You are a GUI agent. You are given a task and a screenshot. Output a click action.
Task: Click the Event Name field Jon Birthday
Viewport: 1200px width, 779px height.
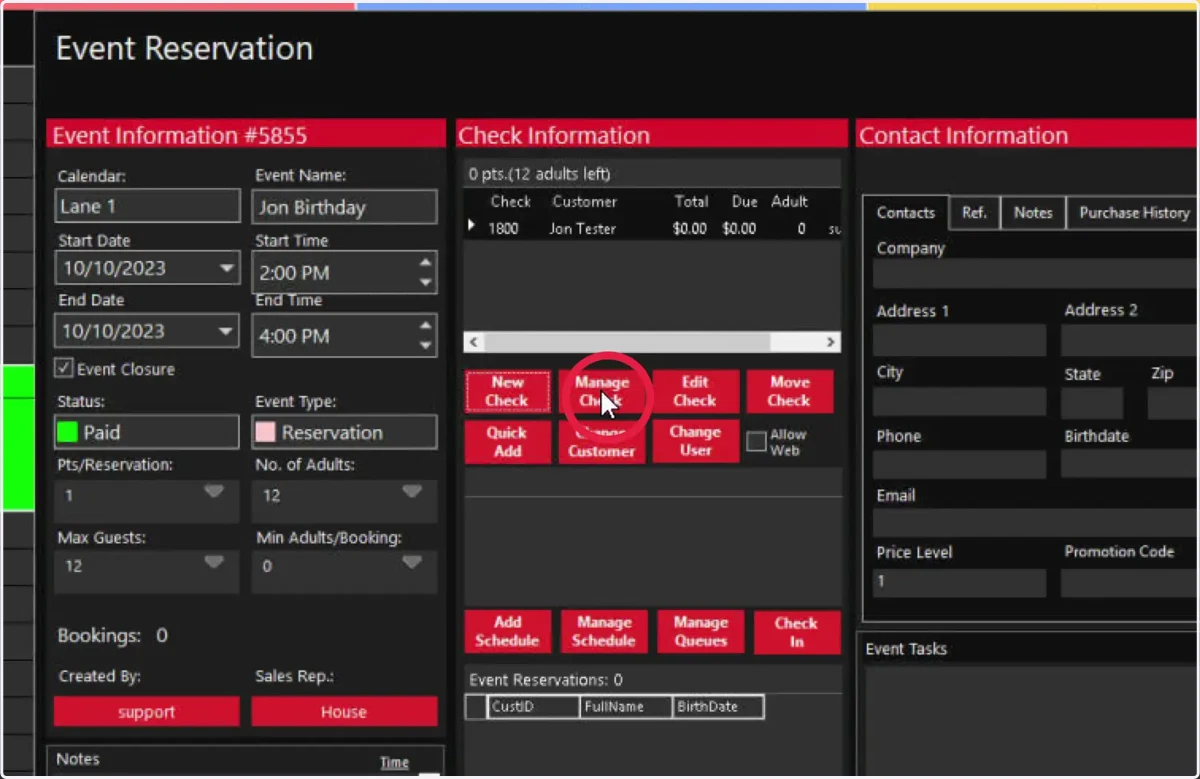(344, 207)
